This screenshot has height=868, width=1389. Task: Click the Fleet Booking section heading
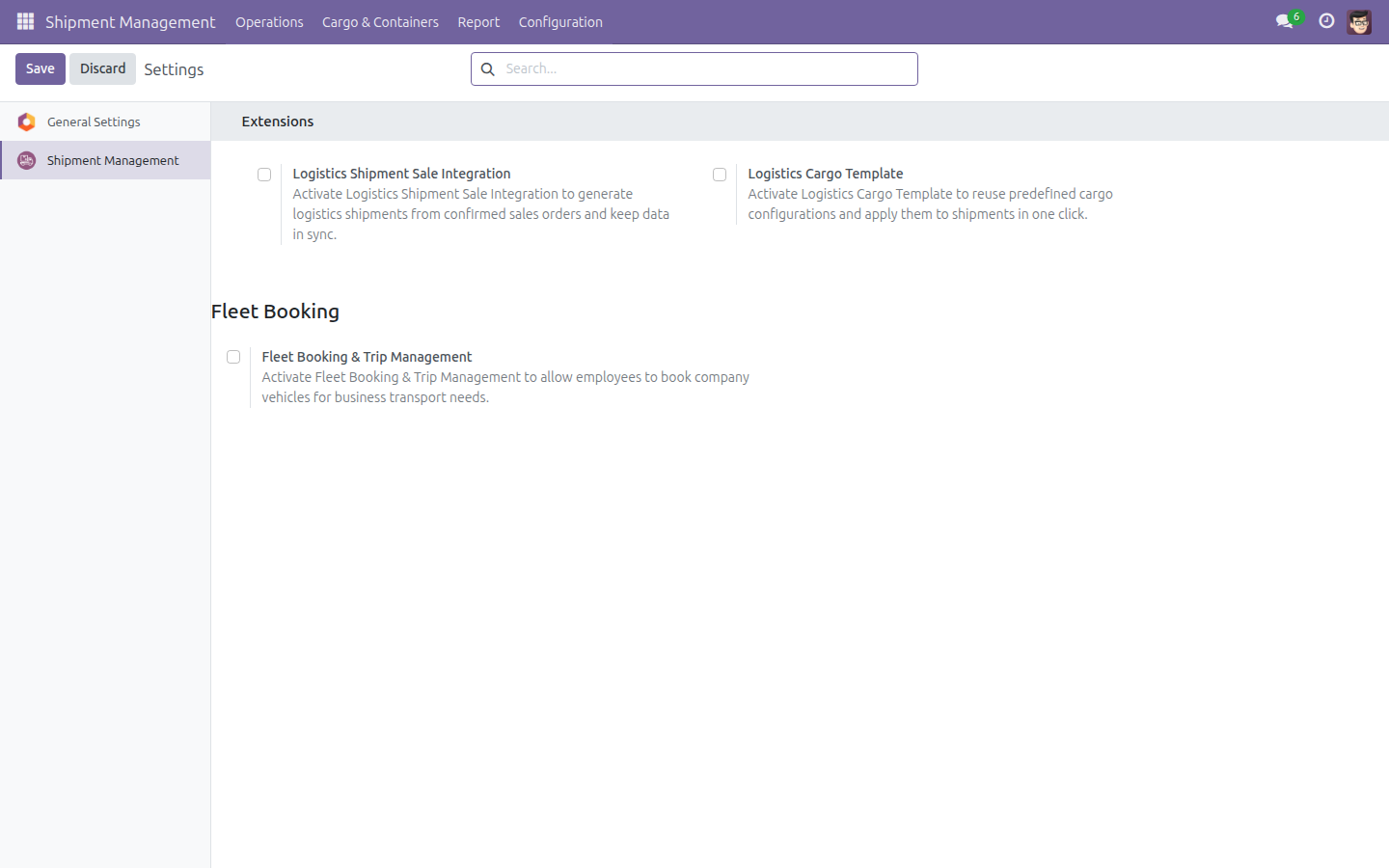tap(275, 312)
